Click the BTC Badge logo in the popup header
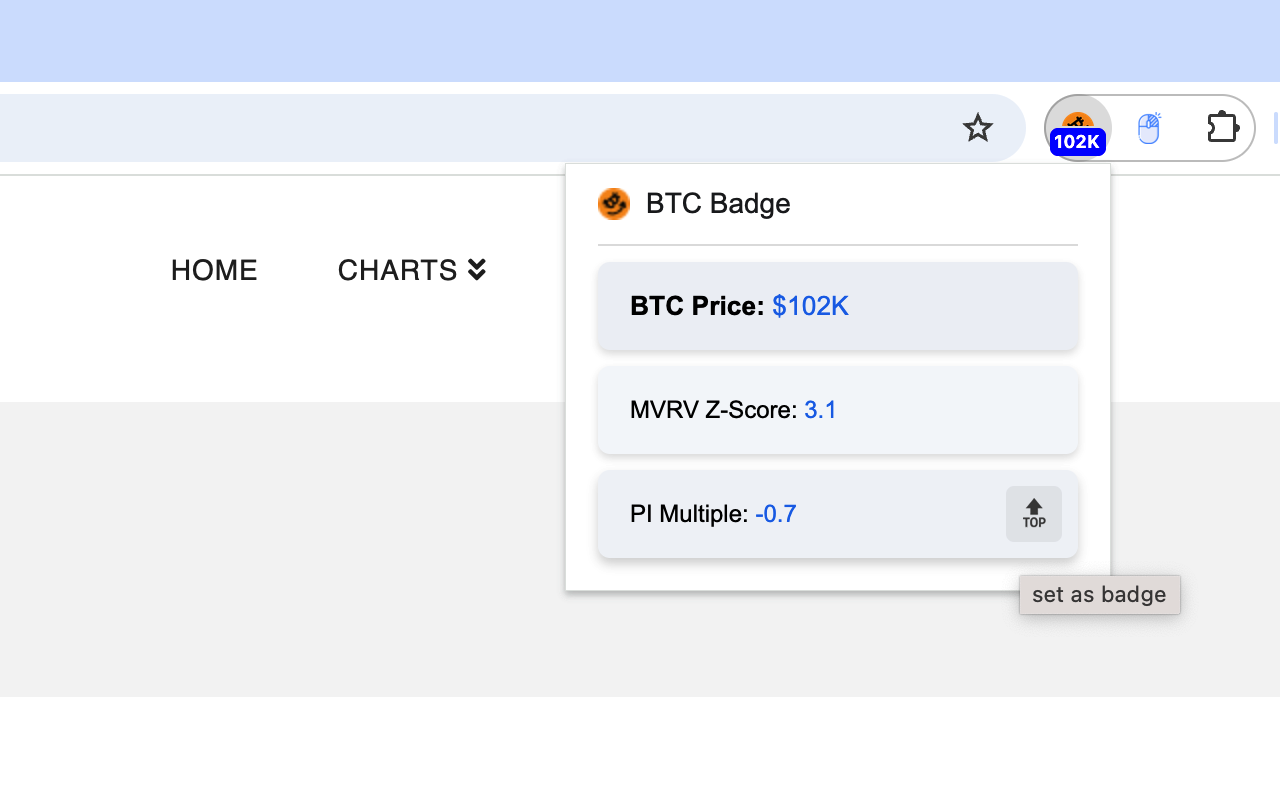 pos(614,203)
